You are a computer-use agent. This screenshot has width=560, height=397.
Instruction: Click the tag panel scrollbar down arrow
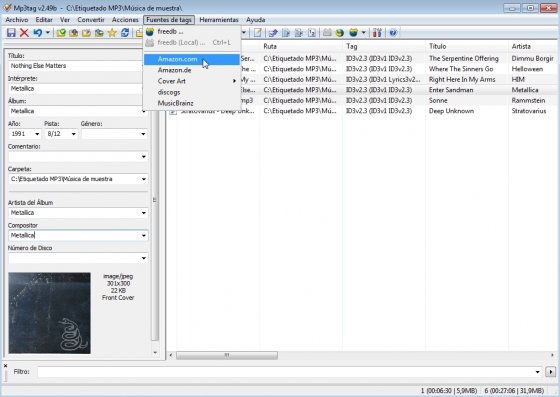pos(155,353)
